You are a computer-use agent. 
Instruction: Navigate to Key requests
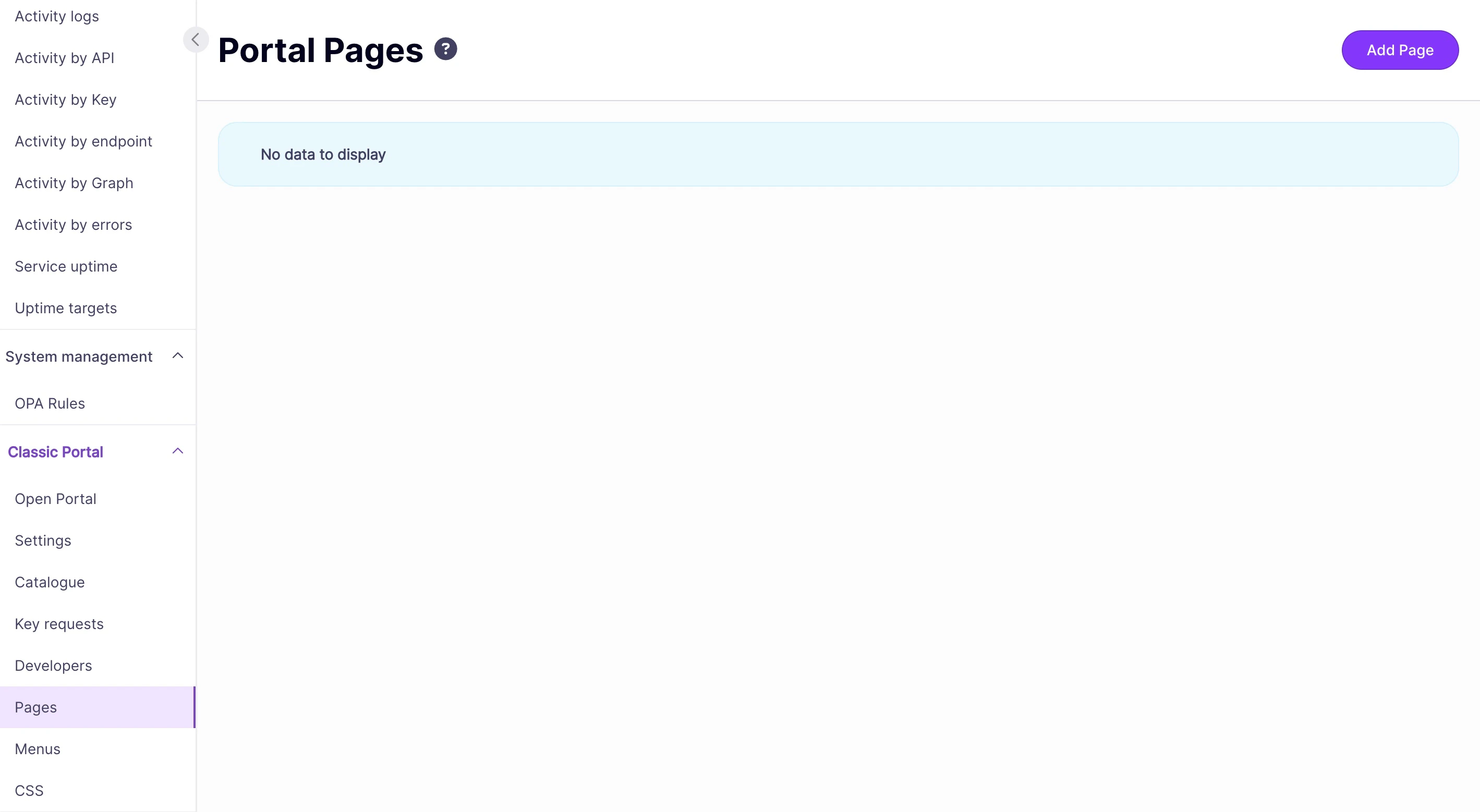tap(58, 624)
